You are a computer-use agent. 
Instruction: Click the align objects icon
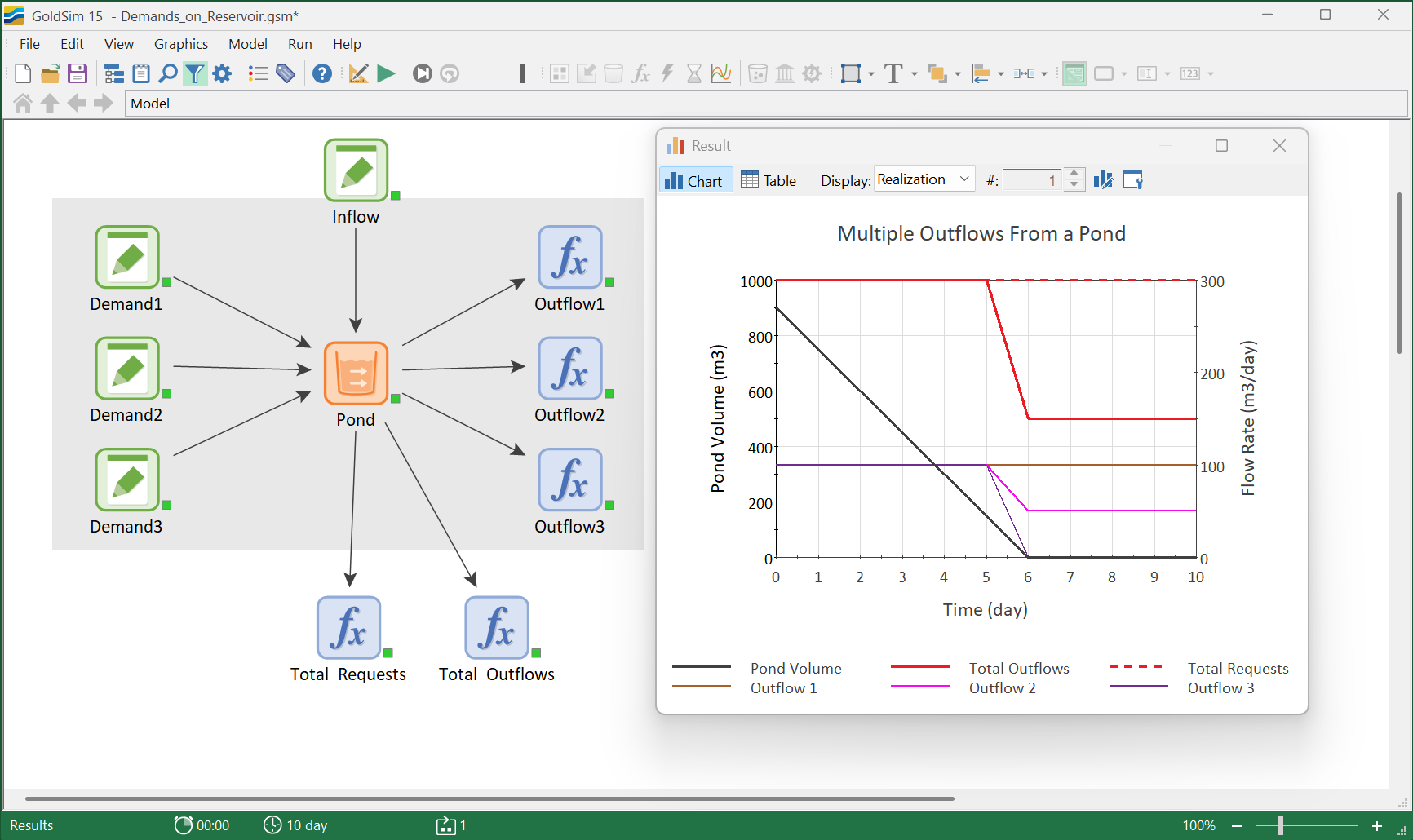tap(981, 73)
